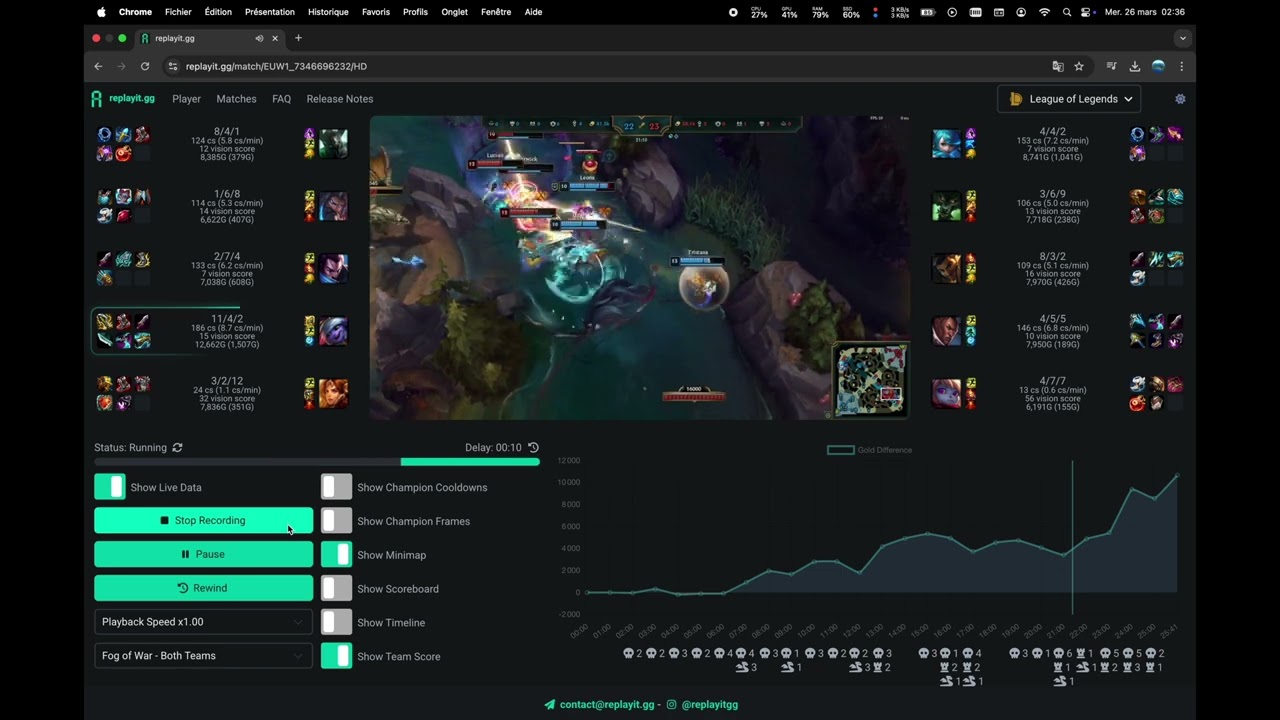
Task: Open the Player page
Action: 186,99
